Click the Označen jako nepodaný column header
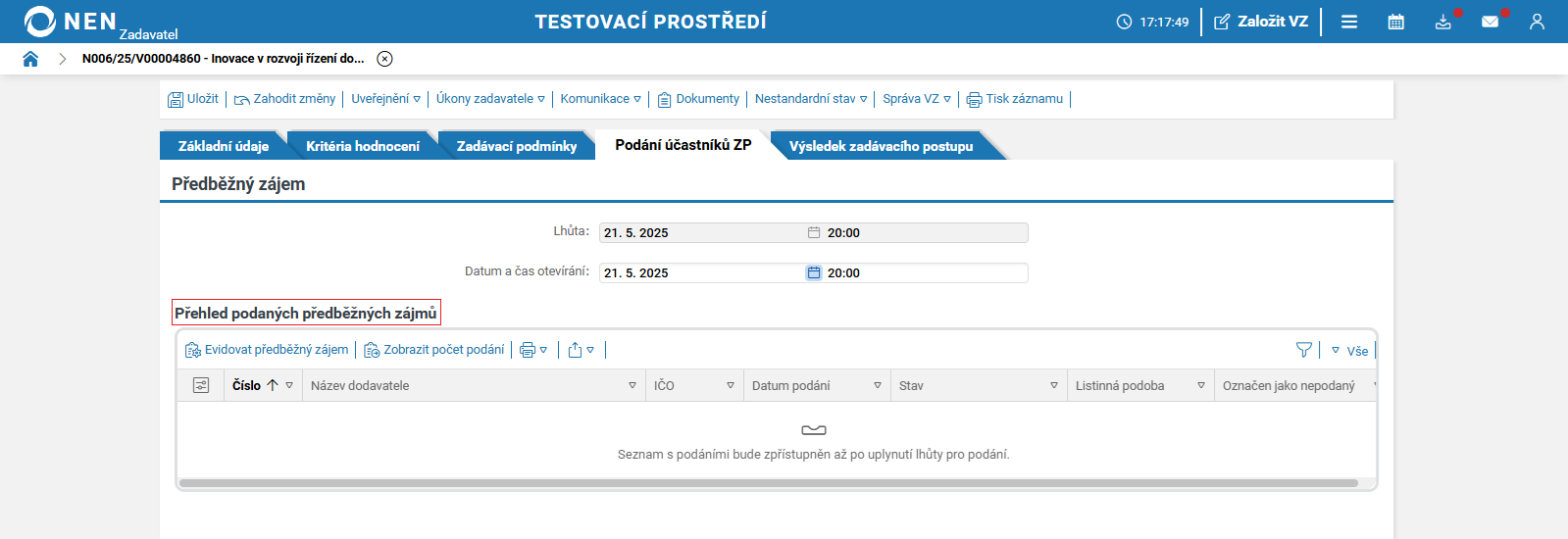This screenshot has height=539, width=1568. click(x=1289, y=386)
